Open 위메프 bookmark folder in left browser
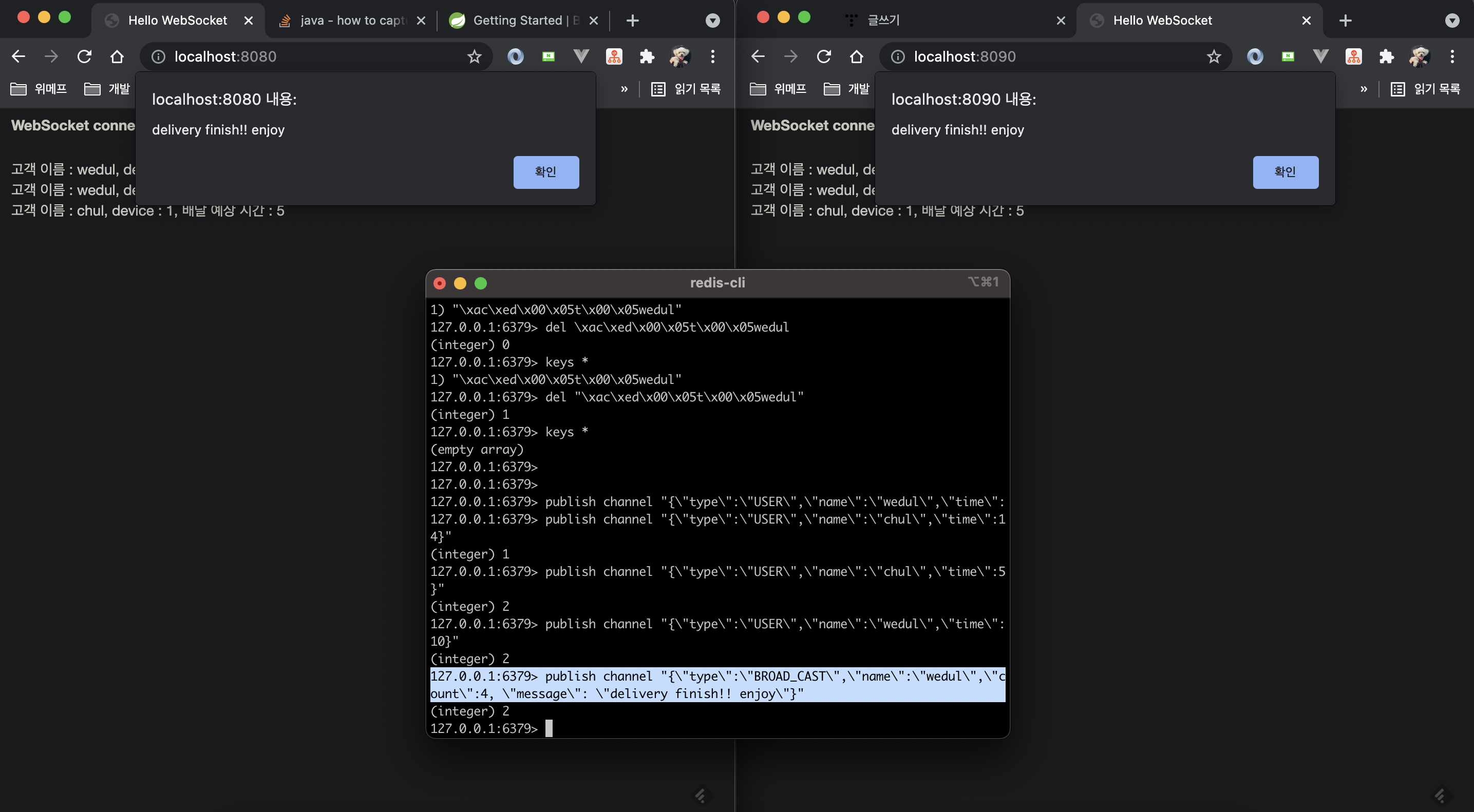The height and width of the screenshot is (812, 1474). pos(39,89)
